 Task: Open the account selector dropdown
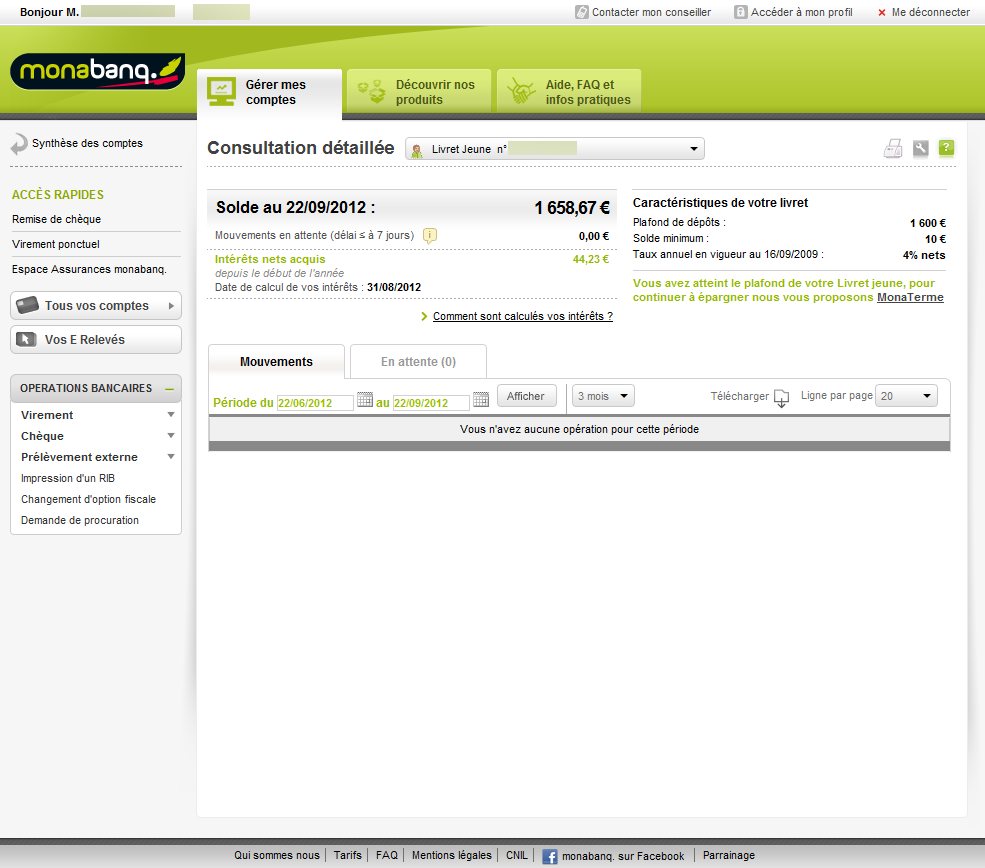point(693,147)
